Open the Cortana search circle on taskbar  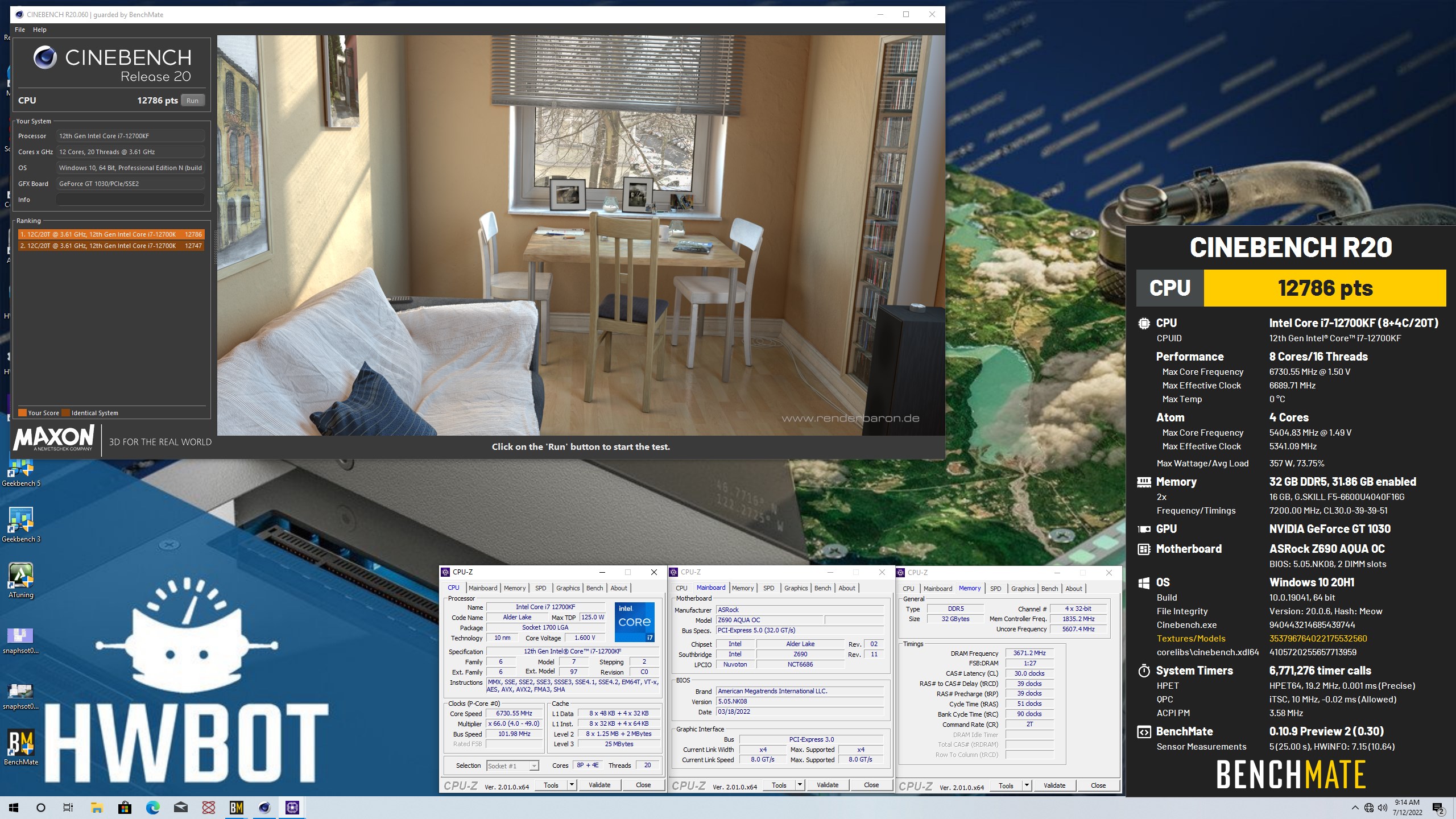41,808
